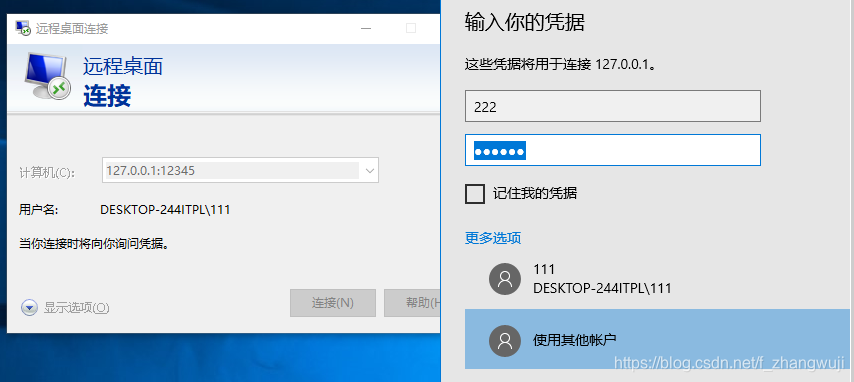Click the Remote Desktop title bar icon
This screenshot has width=854, height=382.
pyautogui.click(x=23, y=28)
